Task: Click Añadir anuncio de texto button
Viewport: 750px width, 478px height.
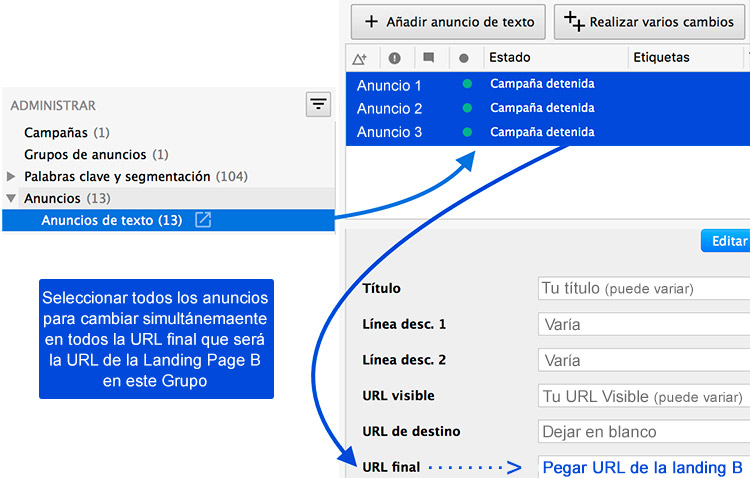Action: [x=448, y=22]
